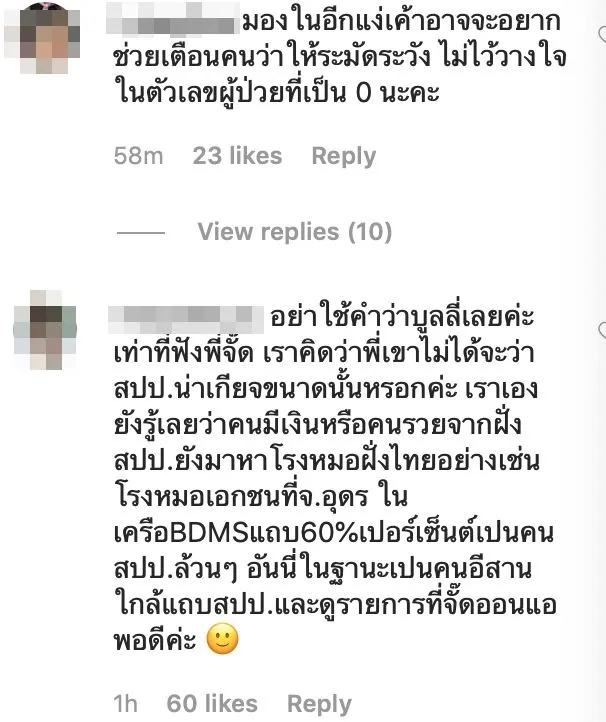
Task: Click the 58m timestamp
Action: pyautogui.click(x=138, y=156)
